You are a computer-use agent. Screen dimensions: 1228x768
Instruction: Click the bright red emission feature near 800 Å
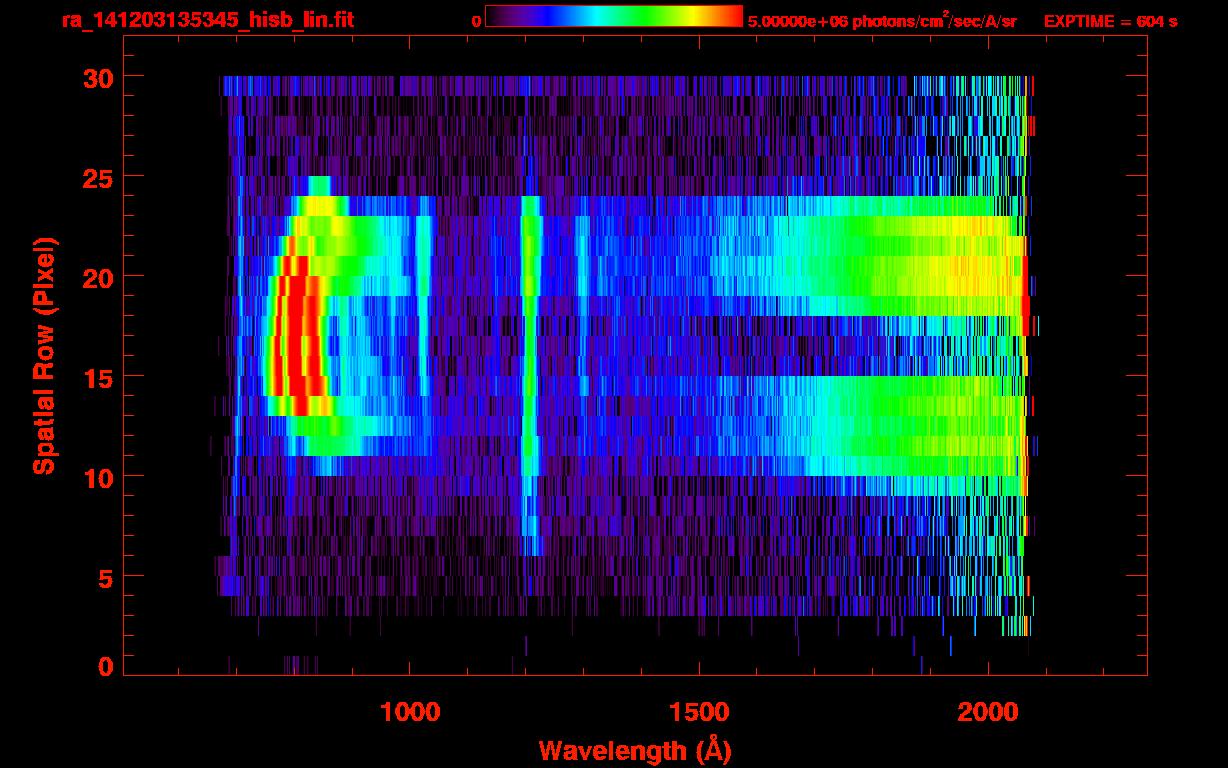click(297, 335)
